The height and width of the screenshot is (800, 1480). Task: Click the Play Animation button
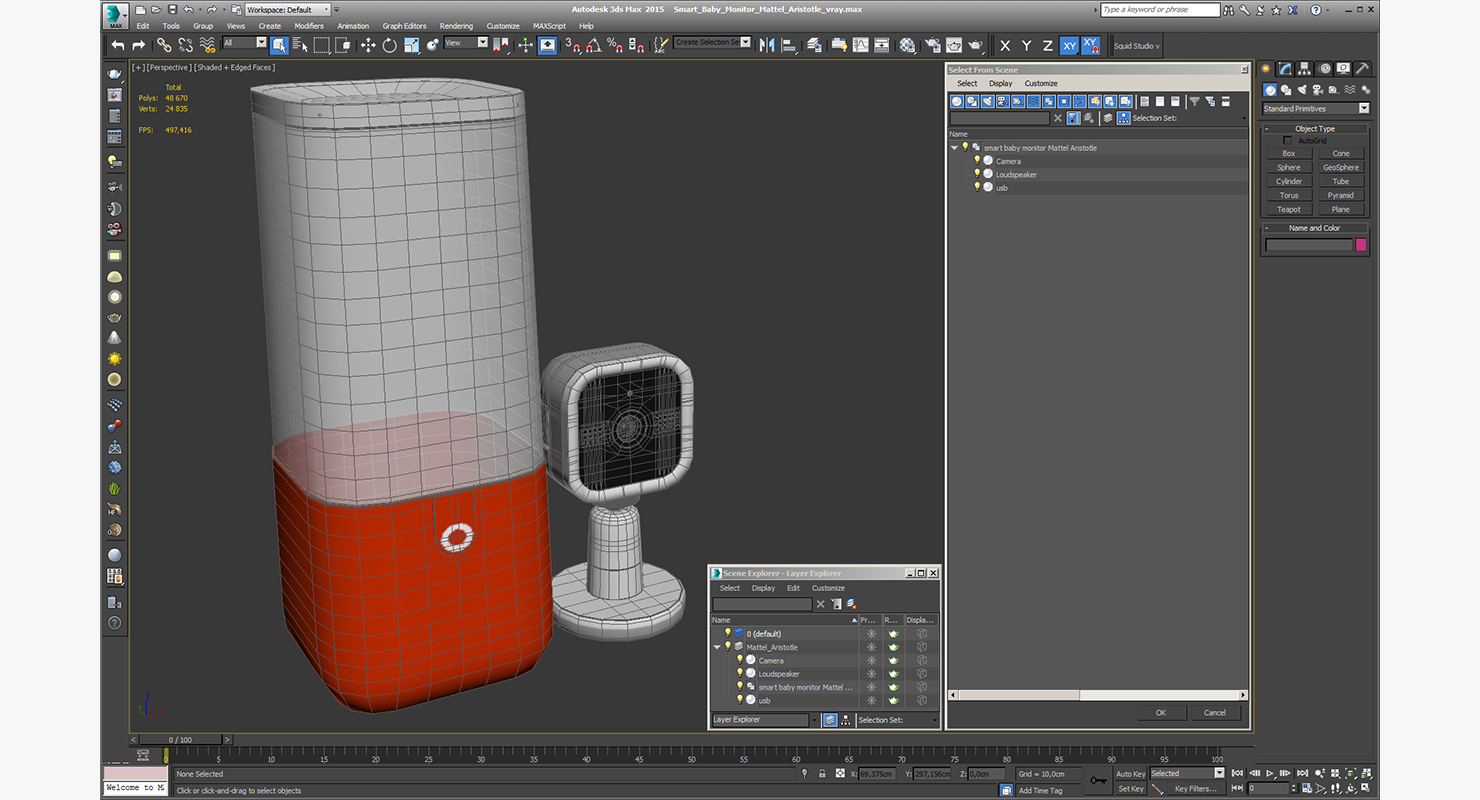coord(1270,773)
